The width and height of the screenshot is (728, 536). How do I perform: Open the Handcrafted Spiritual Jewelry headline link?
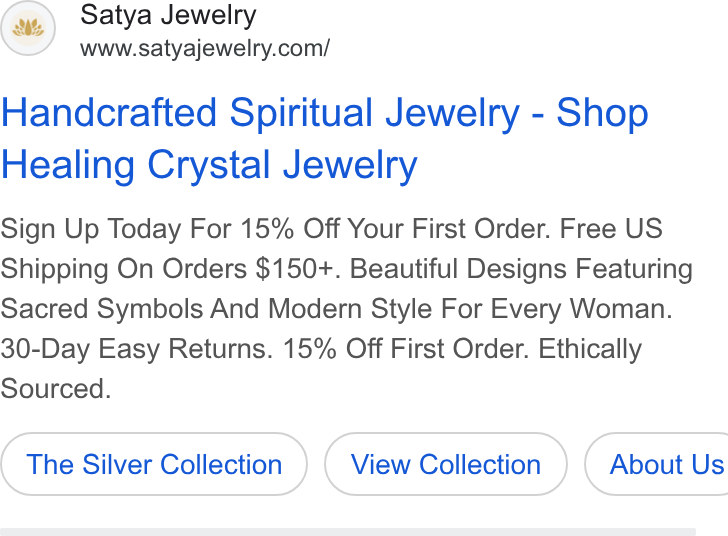pyautogui.click(x=325, y=138)
